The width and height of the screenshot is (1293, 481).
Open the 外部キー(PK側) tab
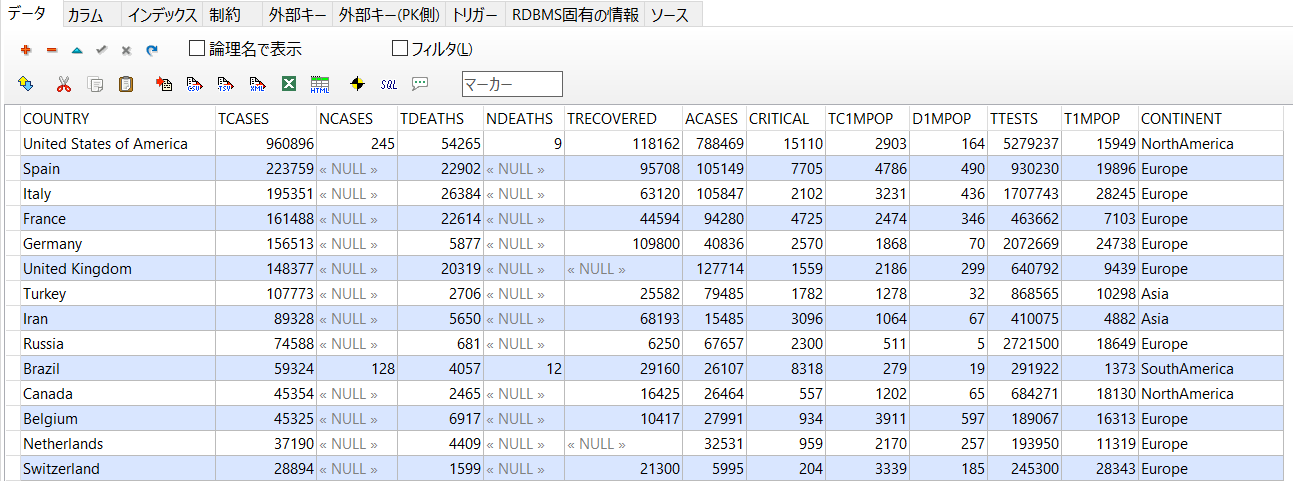390,15
